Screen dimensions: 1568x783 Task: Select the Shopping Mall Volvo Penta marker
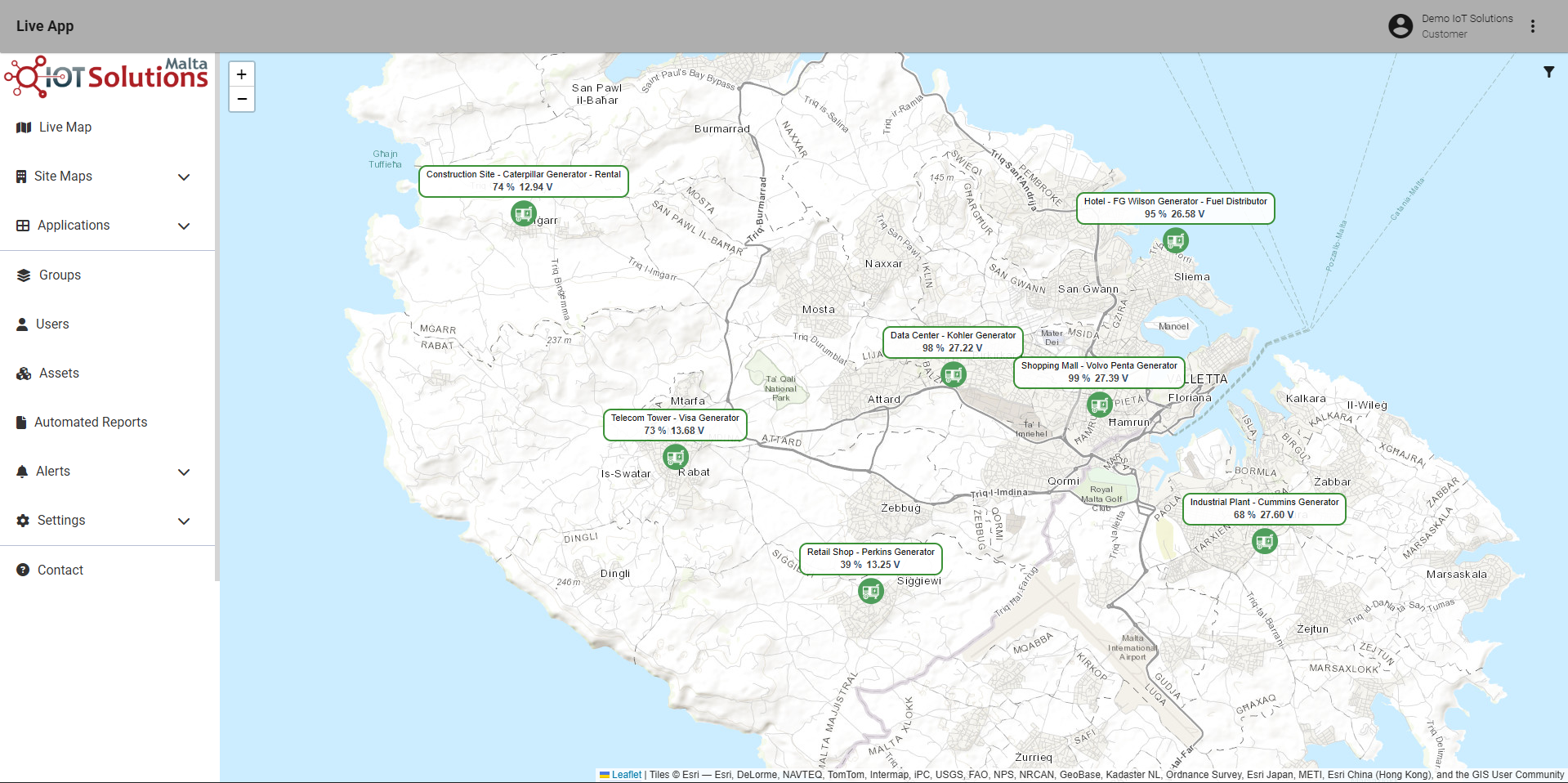click(1100, 405)
